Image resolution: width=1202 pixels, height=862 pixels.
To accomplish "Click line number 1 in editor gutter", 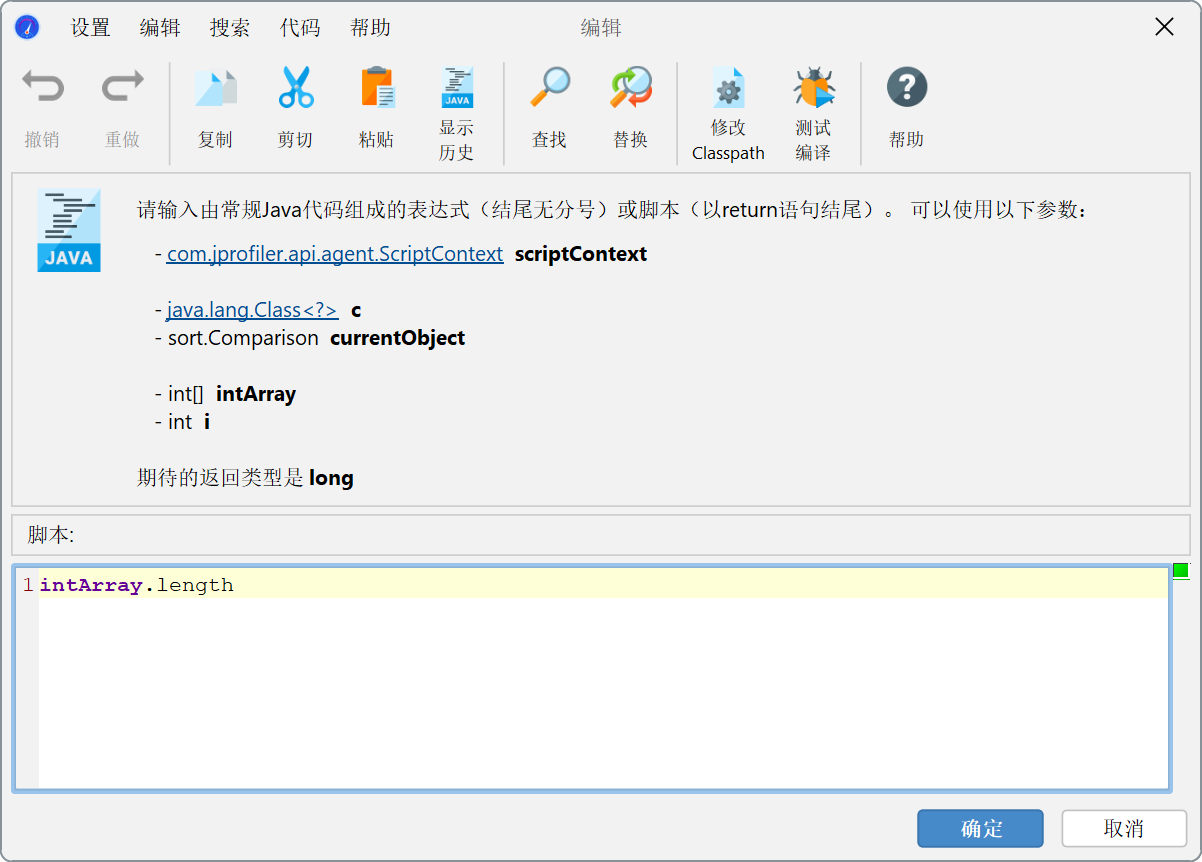I will click(x=28, y=585).
